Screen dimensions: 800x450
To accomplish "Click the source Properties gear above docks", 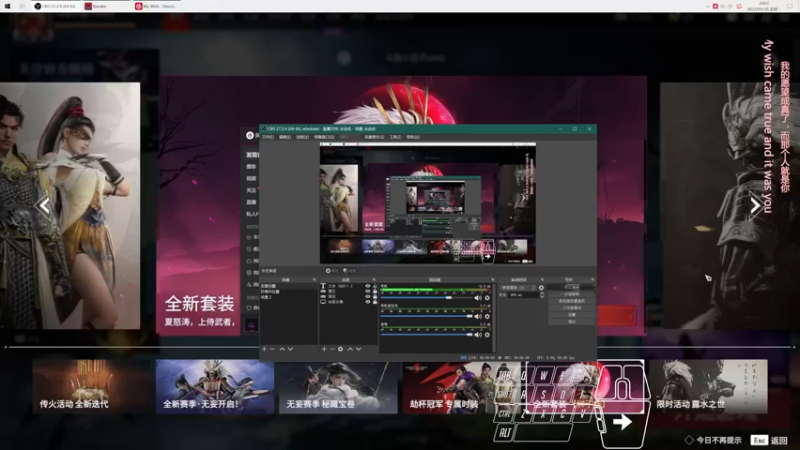I will tap(332, 271).
